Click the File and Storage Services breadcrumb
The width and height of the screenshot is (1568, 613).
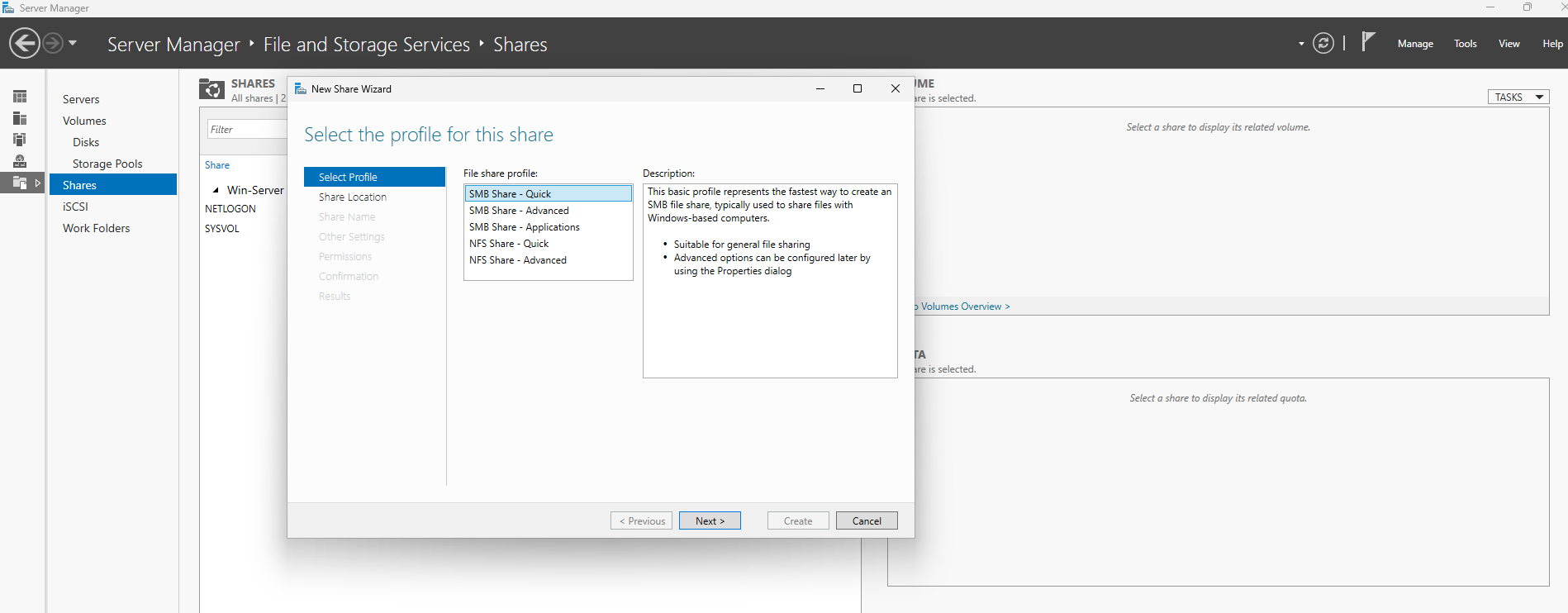click(x=367, y=45)
